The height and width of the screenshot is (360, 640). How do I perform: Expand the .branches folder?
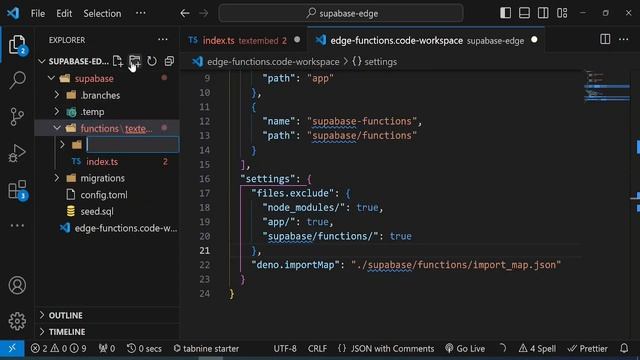[x=57, y=95]
